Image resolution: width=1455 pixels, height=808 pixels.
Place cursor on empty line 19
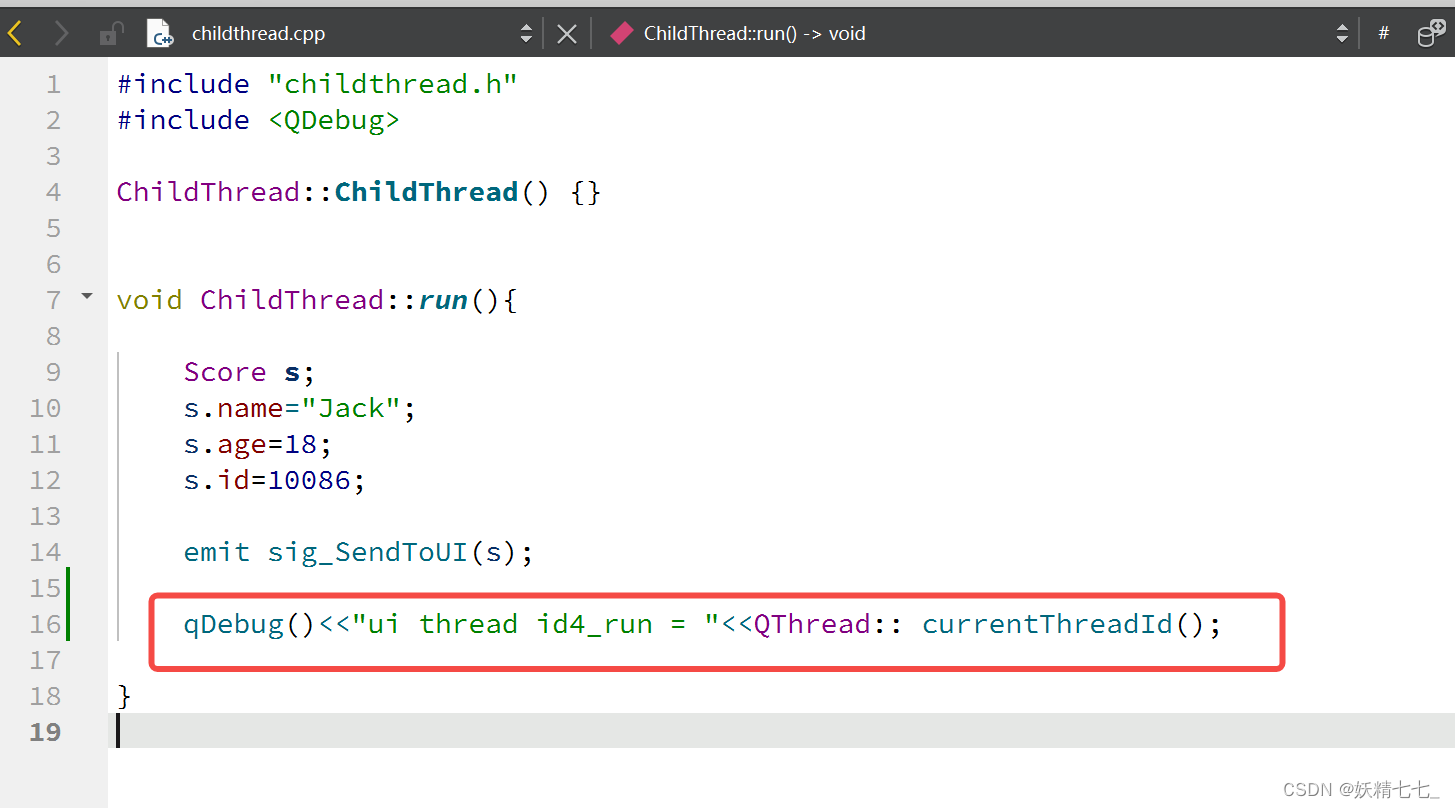click(x=781, y=731)
